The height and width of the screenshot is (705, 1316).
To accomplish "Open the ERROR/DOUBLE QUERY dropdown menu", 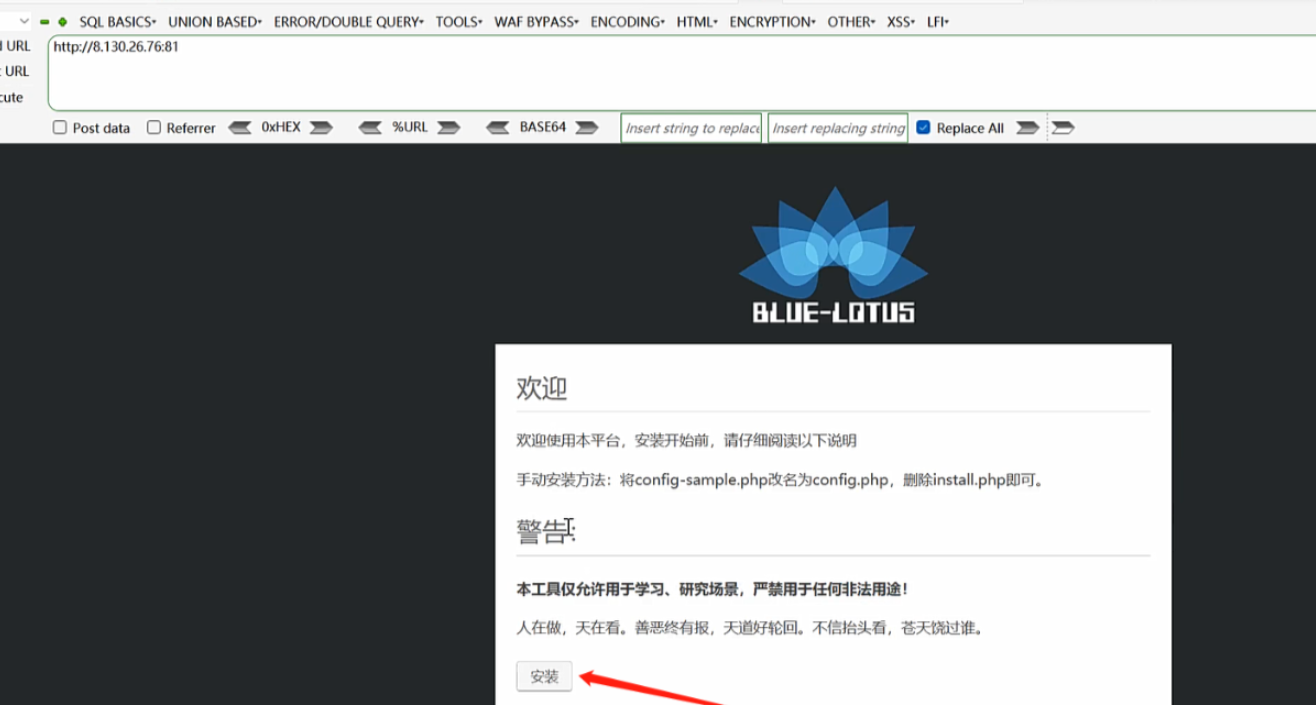I will pos(349,22).
